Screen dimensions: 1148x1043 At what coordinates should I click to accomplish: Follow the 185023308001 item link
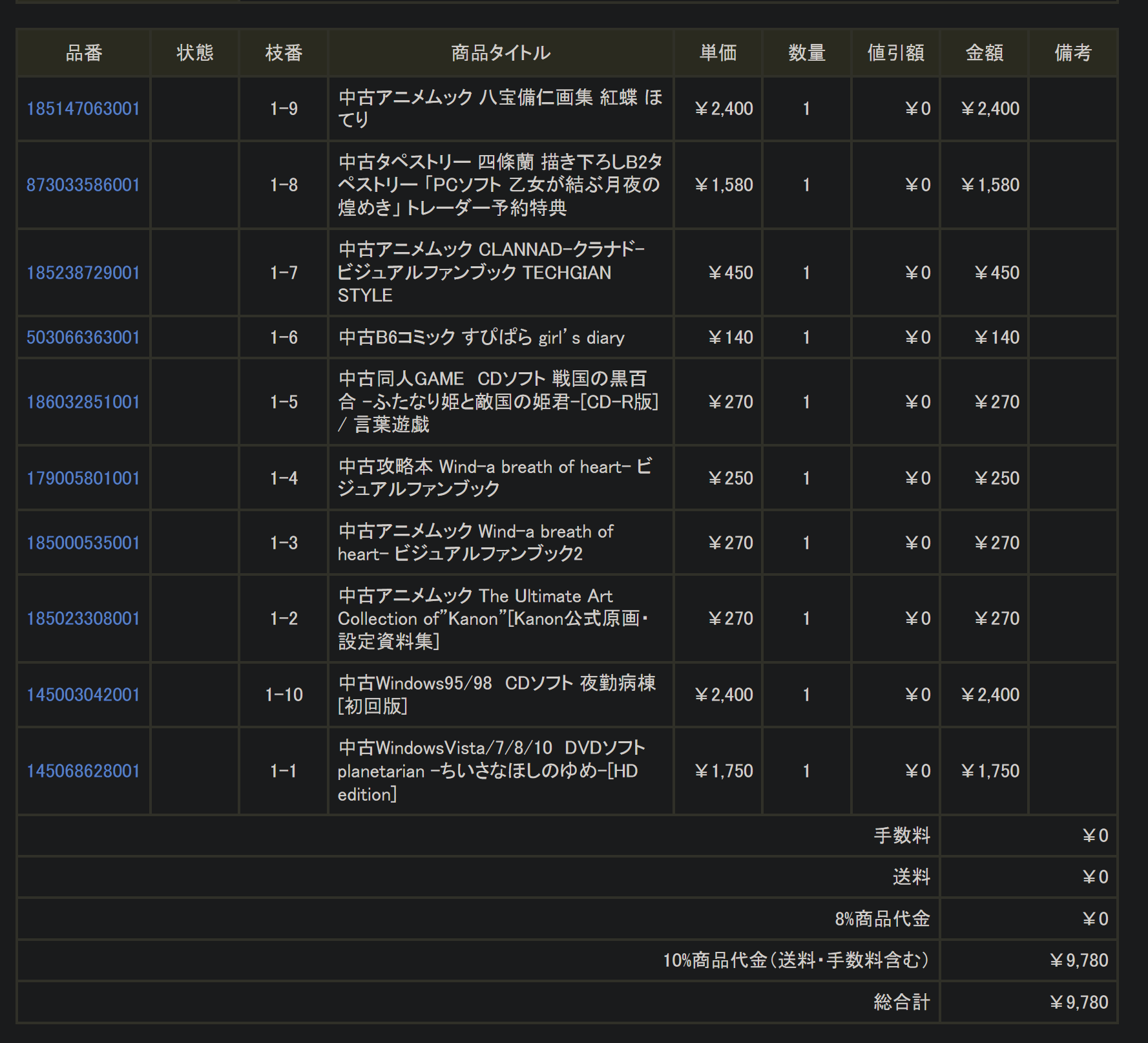coord(83,618)
